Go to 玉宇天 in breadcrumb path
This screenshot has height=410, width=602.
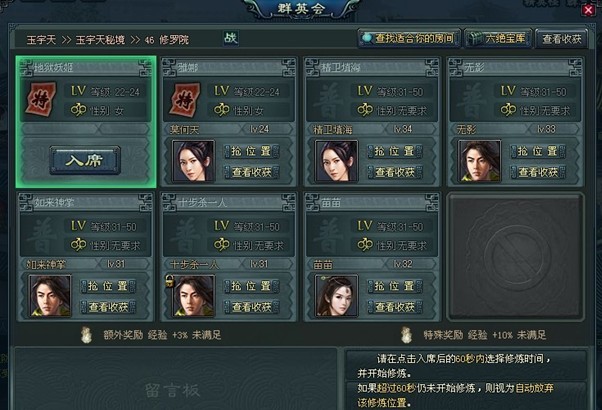41,40
